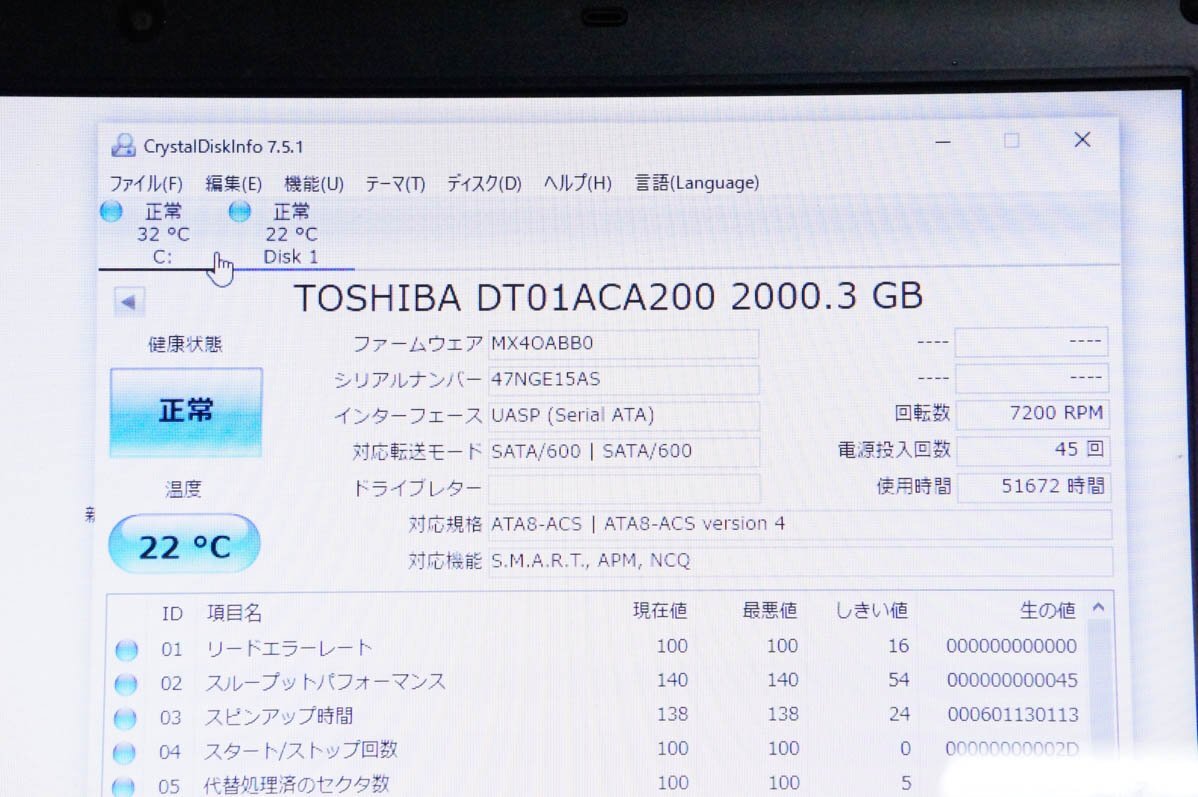Click the scroll up arrow of attribute list
Screen dimensions: 1198x797
click(x=1099, y=607)
